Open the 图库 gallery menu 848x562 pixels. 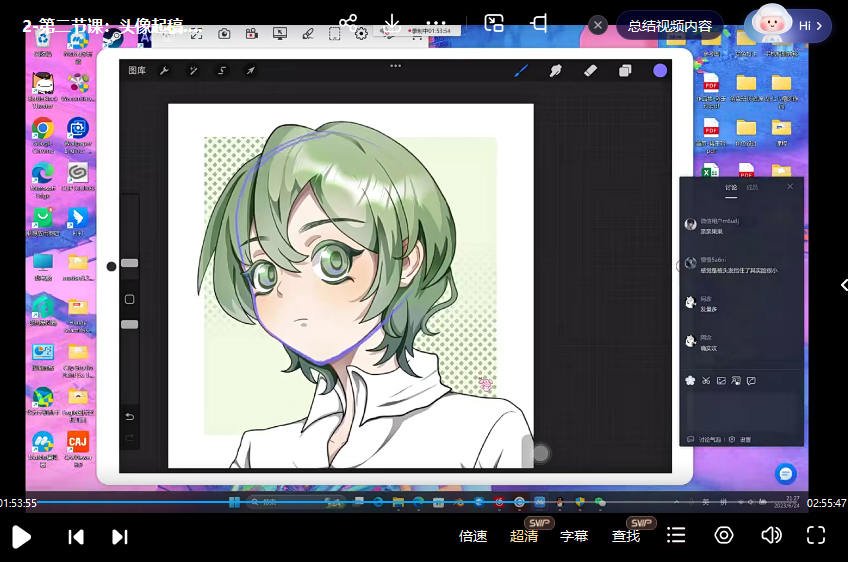(137, 71)
